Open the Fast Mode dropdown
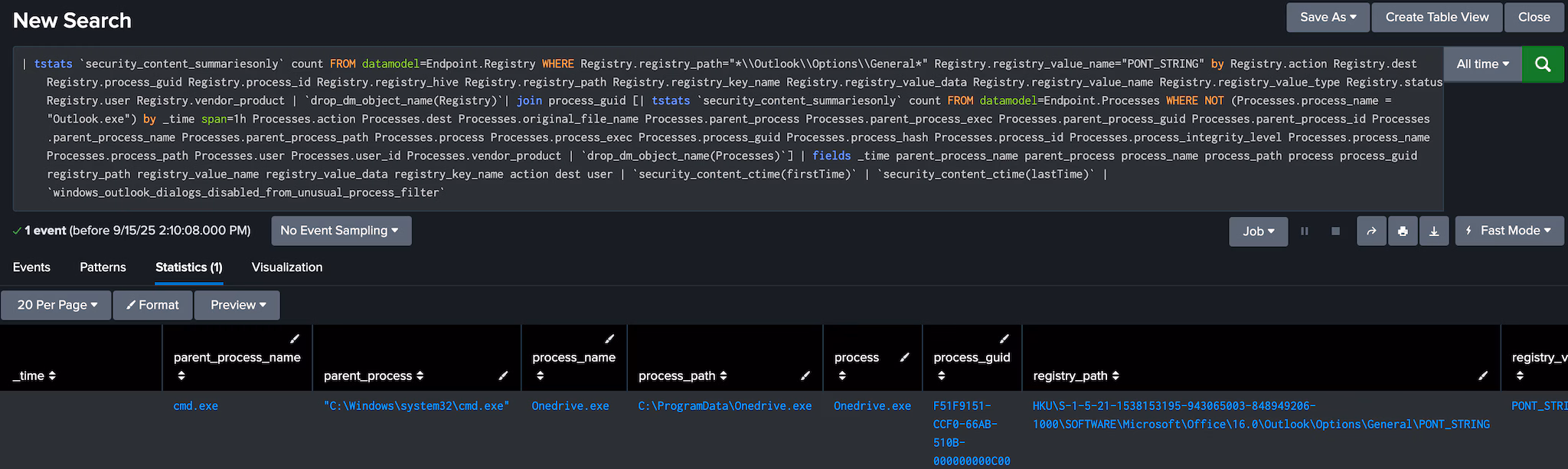 (1509, 231)
